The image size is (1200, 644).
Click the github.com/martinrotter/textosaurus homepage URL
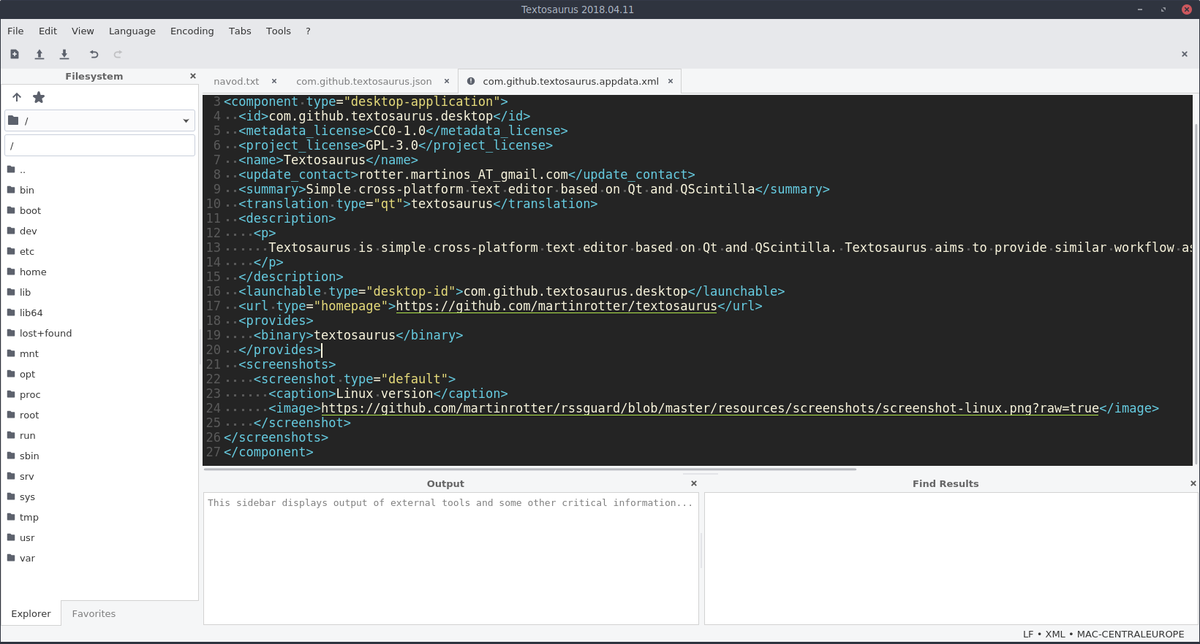(x=556, y=306)
